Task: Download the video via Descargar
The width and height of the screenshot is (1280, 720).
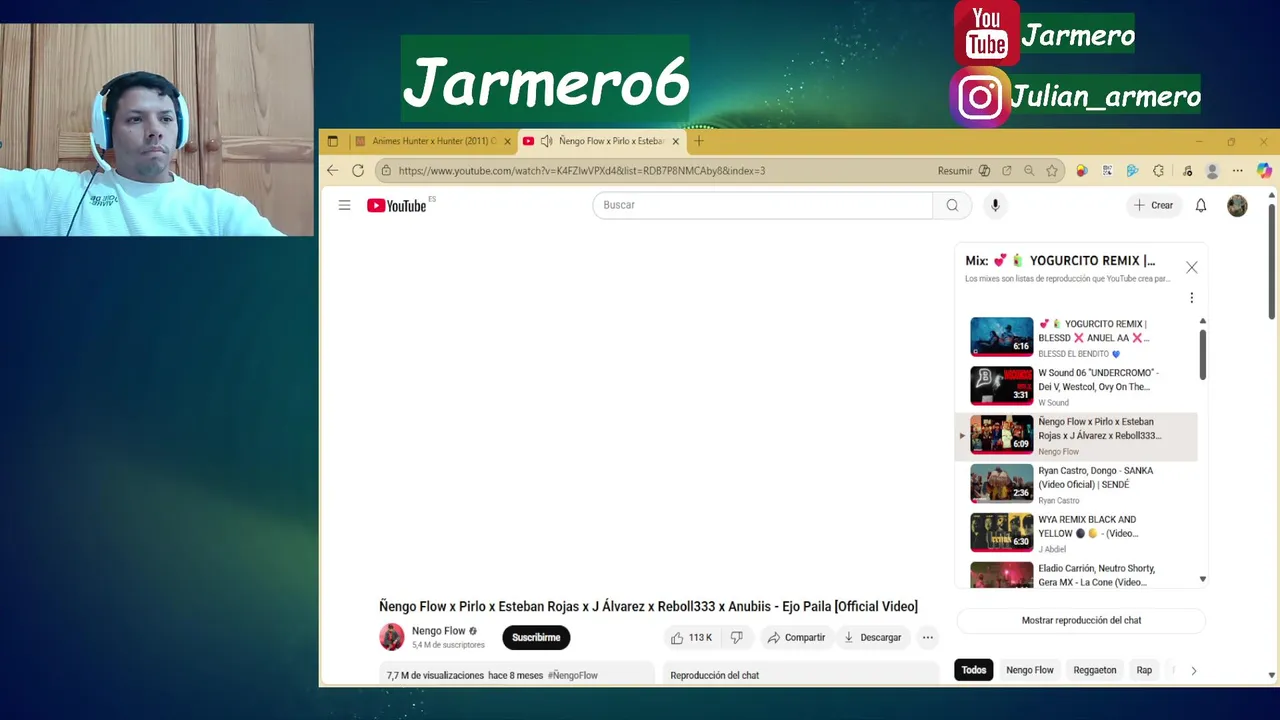Action: tap(872, 637)
